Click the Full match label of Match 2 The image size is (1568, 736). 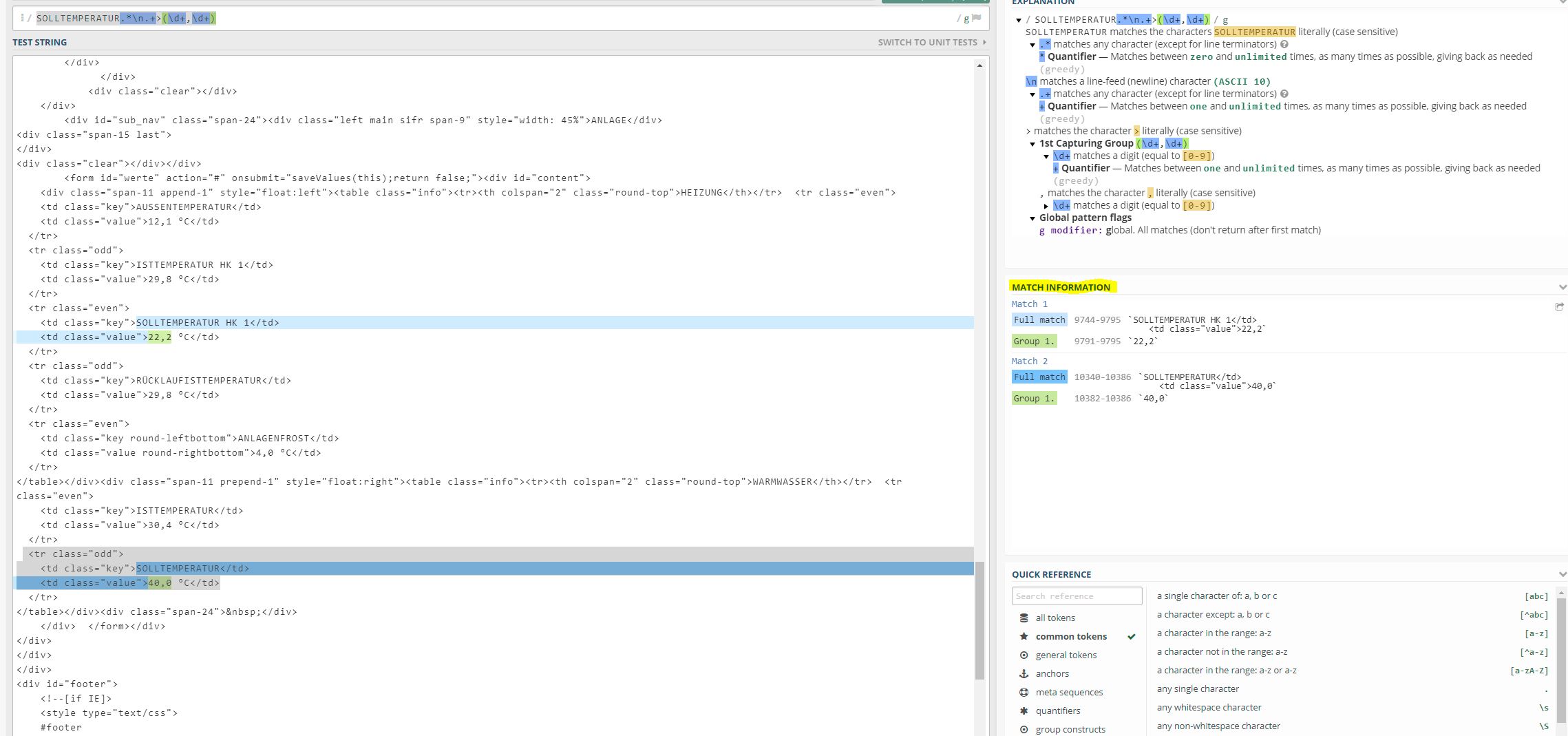click(x=1039, y=377)
